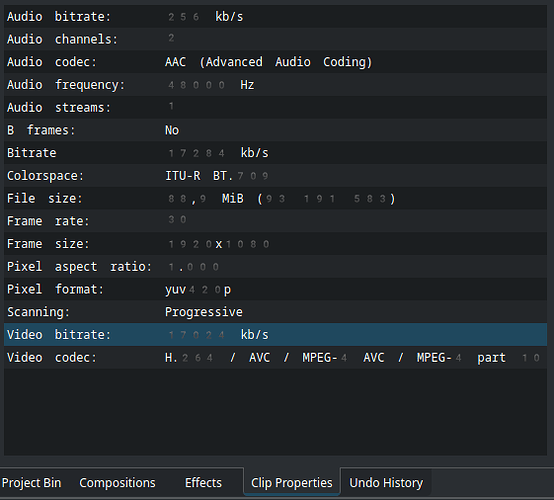The width and height of the screenshot is (554, 500).
Task: Switch to the Project Bin tab
Action: [x=31, y=482]
